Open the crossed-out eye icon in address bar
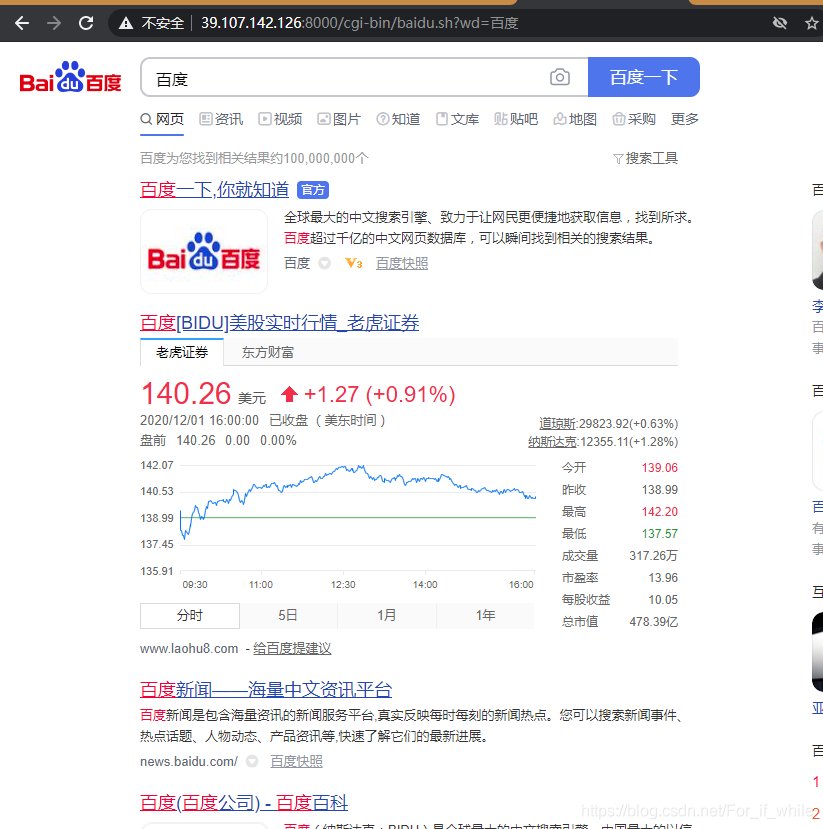823x829 pixels. (780, 23)
